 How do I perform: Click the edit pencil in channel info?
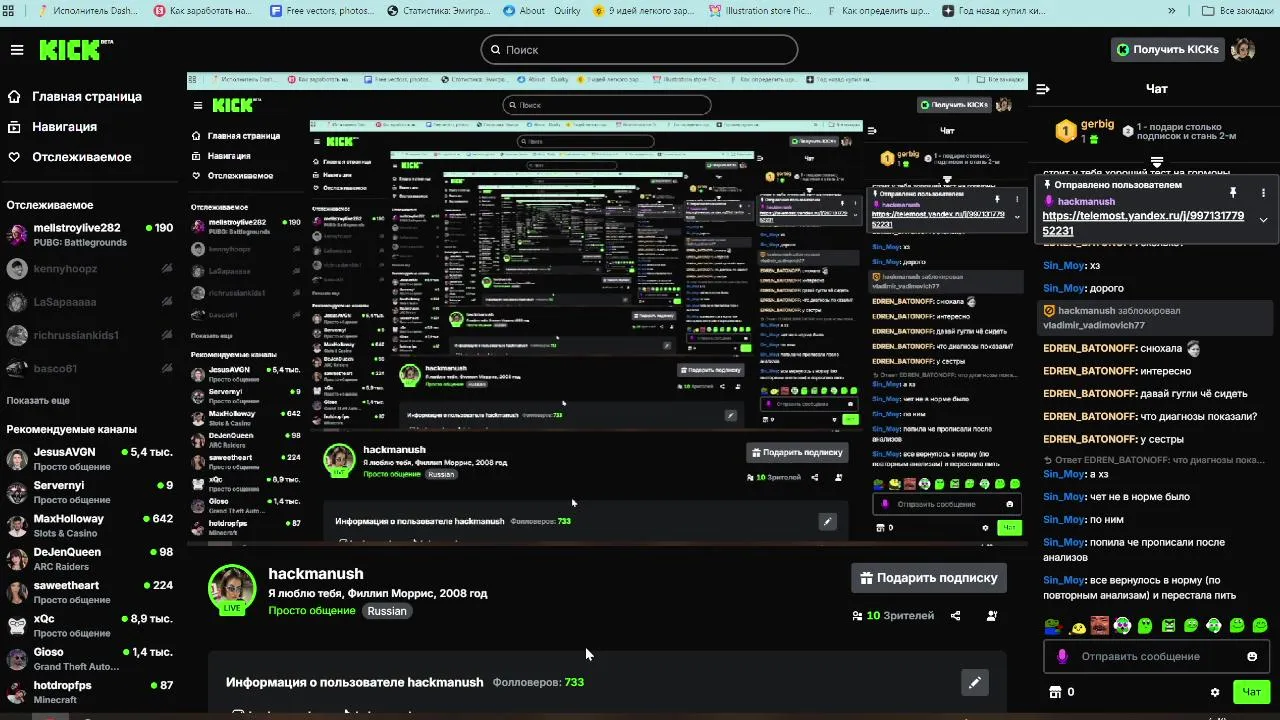[975, 682]
